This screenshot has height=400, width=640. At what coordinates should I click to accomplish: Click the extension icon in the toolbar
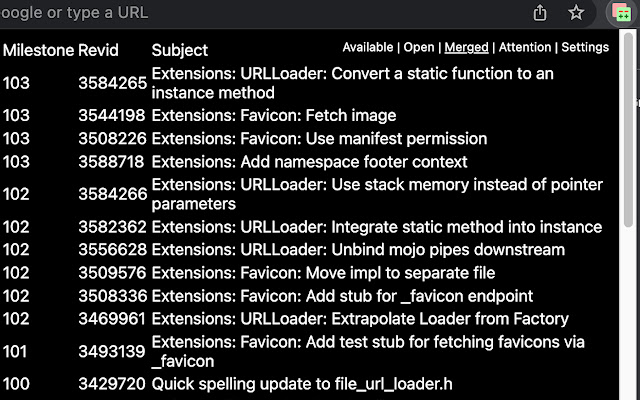(x=622, y=14)
